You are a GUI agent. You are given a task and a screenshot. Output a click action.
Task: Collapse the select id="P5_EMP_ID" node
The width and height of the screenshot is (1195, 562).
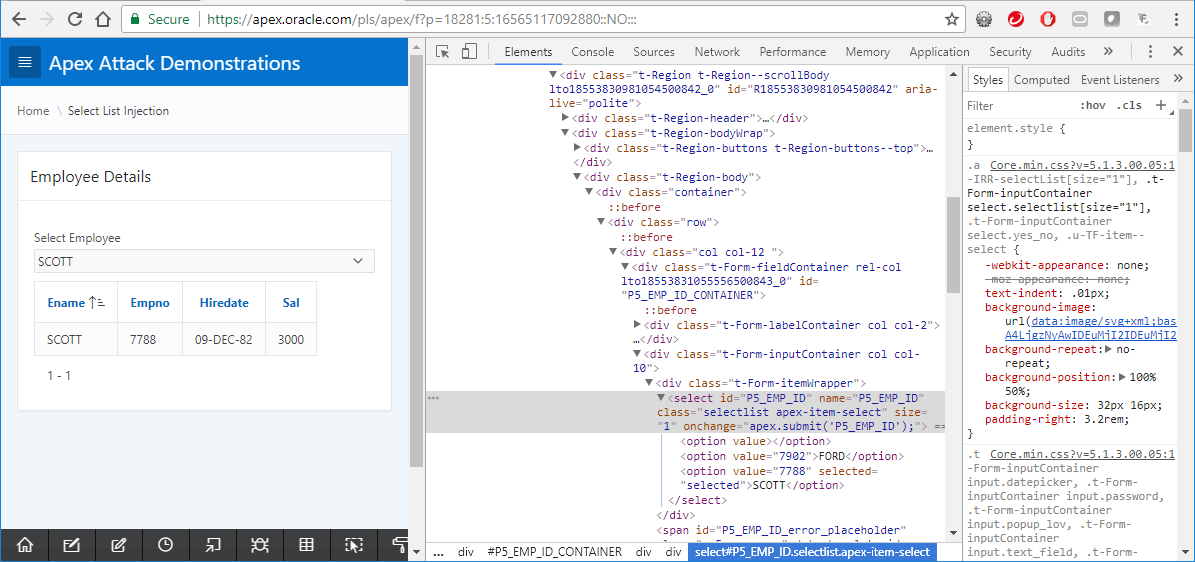(x=662, y=399)
